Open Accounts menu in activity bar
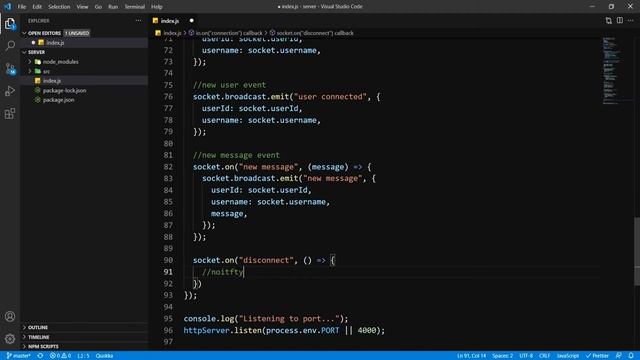 coord(10,317)
